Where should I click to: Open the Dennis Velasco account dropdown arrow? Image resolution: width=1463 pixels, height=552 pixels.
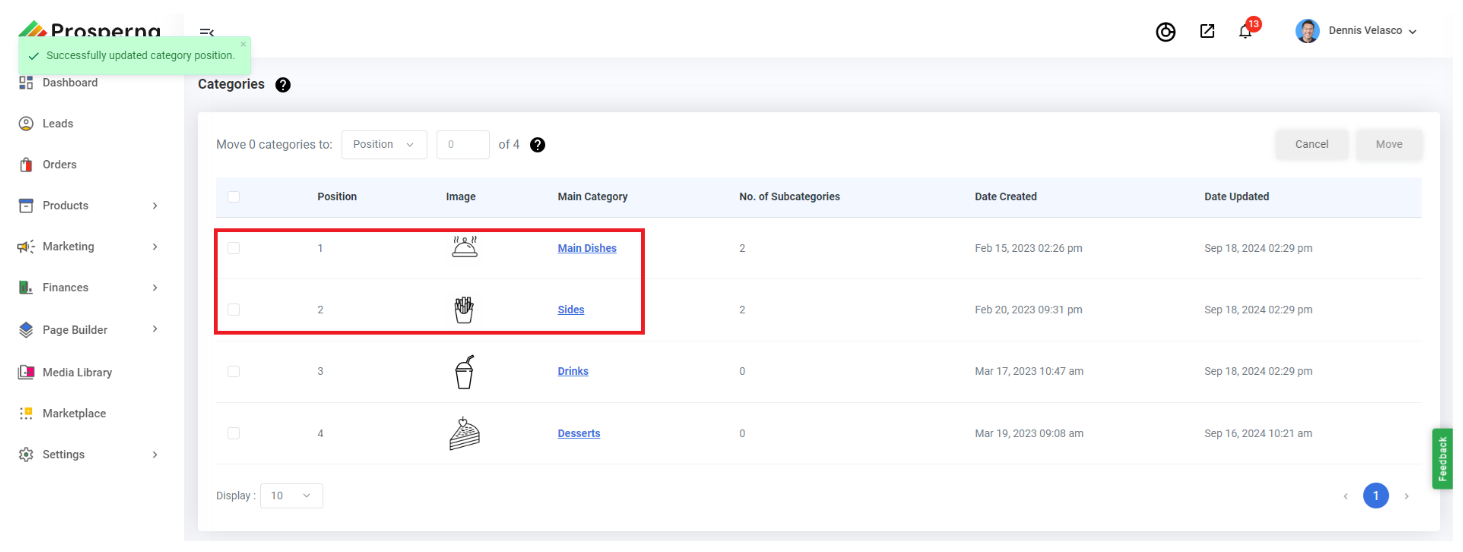pyautogui.click(x=1413, y=32)
